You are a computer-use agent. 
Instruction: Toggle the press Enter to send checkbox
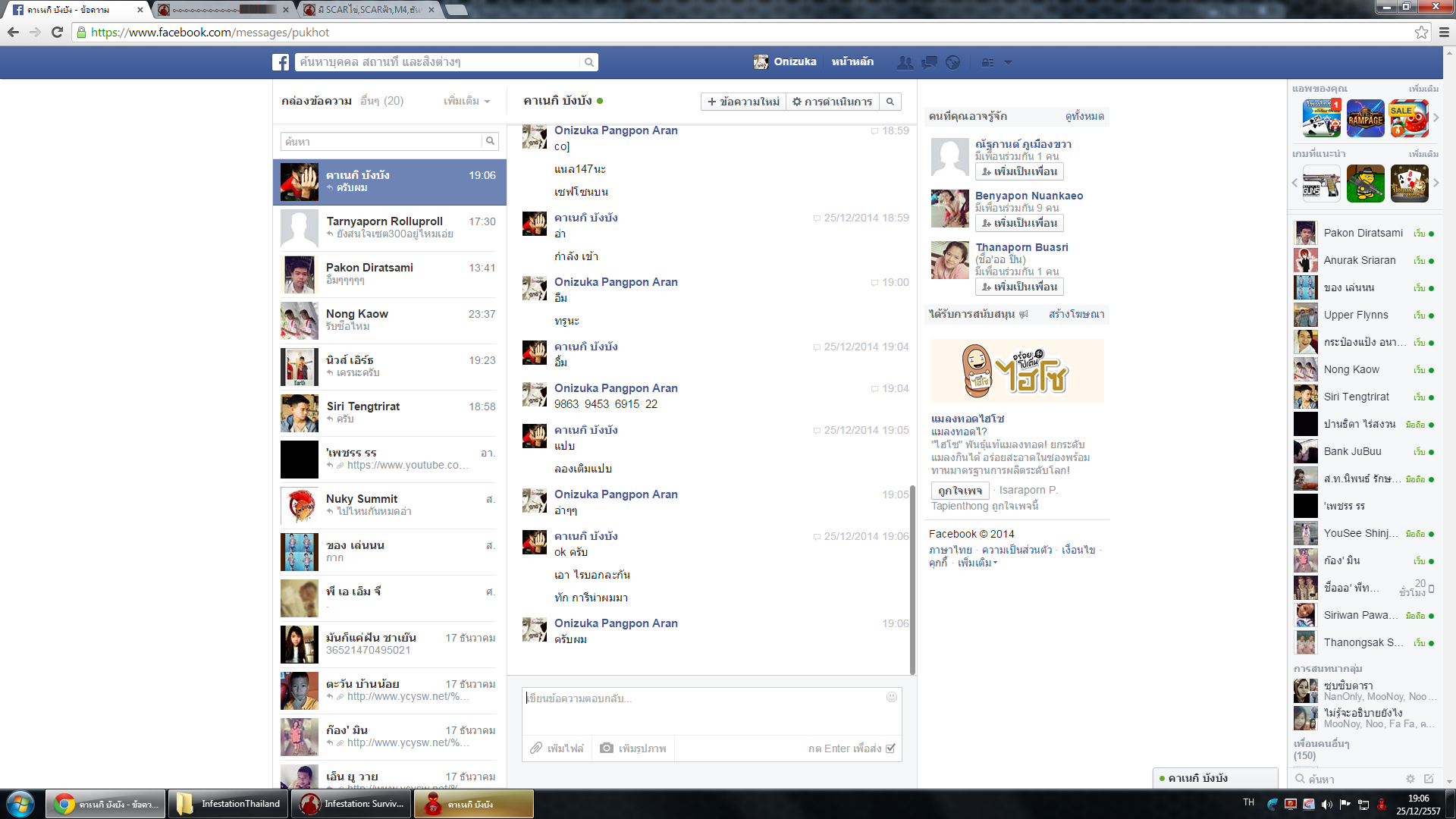point(891,748)
